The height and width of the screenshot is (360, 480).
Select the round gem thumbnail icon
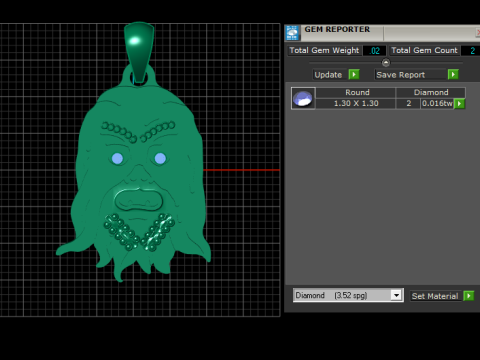point(303,98)
